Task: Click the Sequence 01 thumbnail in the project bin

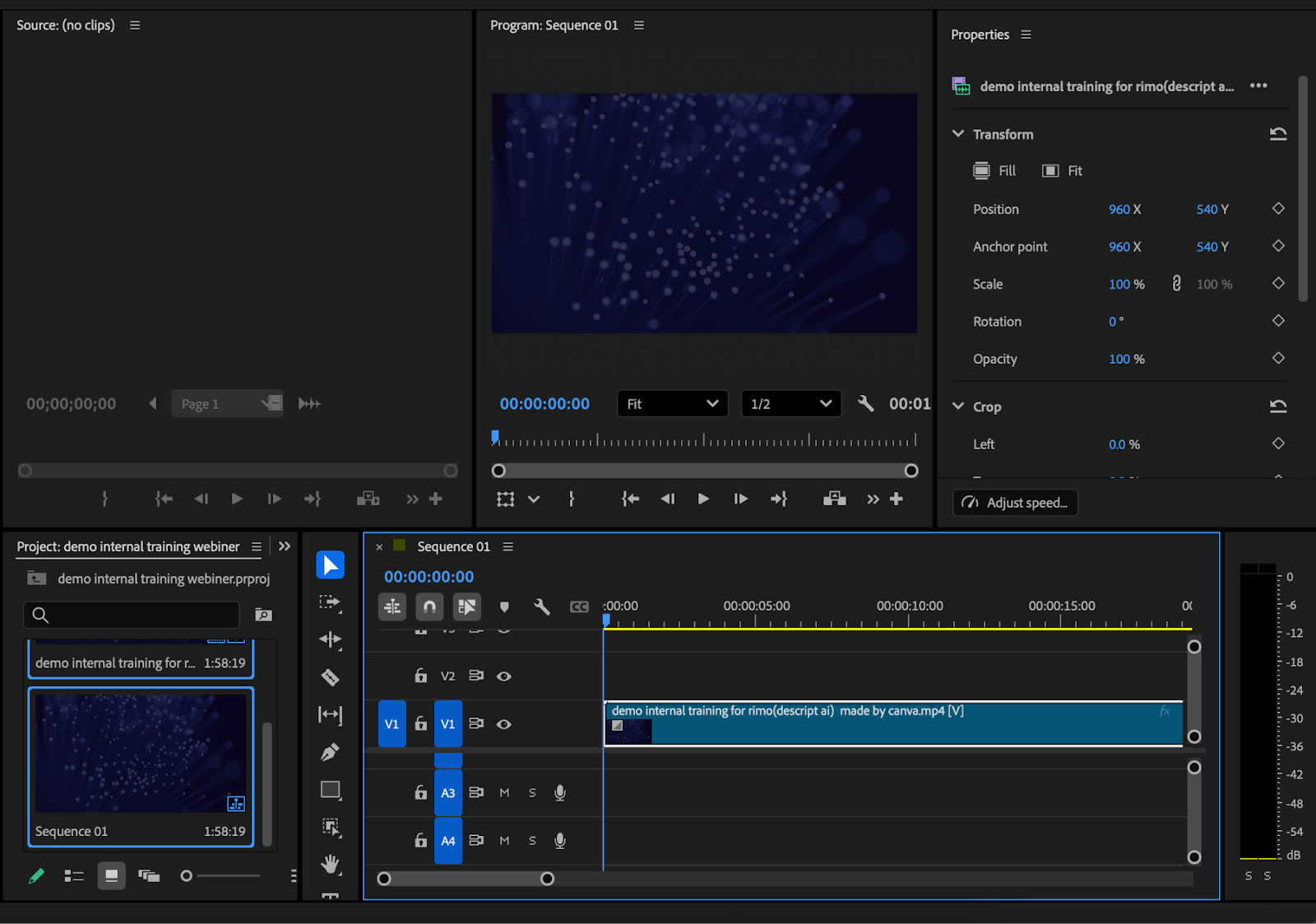Action: click(141, 753)
